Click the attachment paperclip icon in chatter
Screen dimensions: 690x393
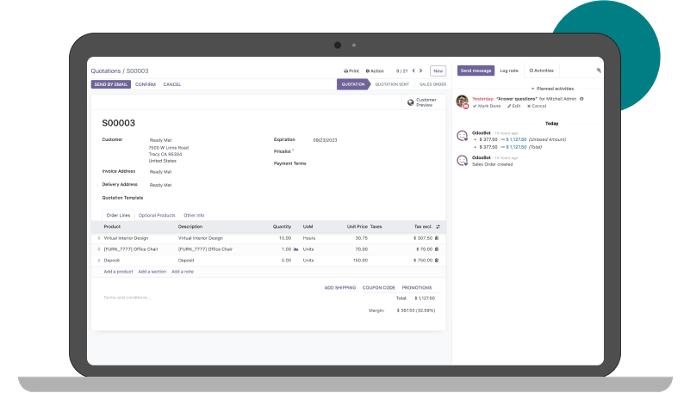598,70
